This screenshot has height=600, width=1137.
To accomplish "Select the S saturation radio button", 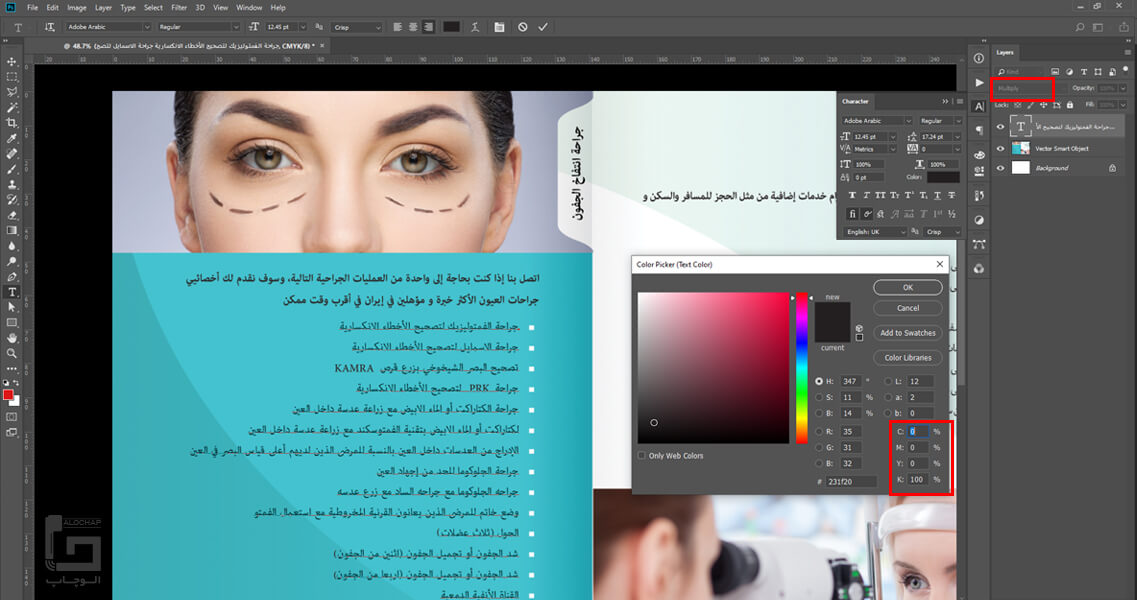I will [x=819, y=398].
